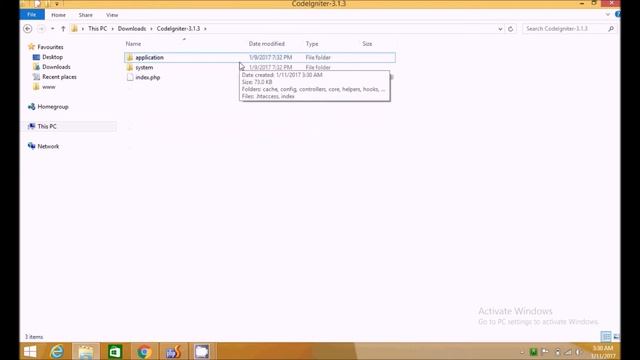This screenshot has height=360, width=640.
Task: Go back with the Back arrow button
Action: pyautogui.click(x=28, y=29)
